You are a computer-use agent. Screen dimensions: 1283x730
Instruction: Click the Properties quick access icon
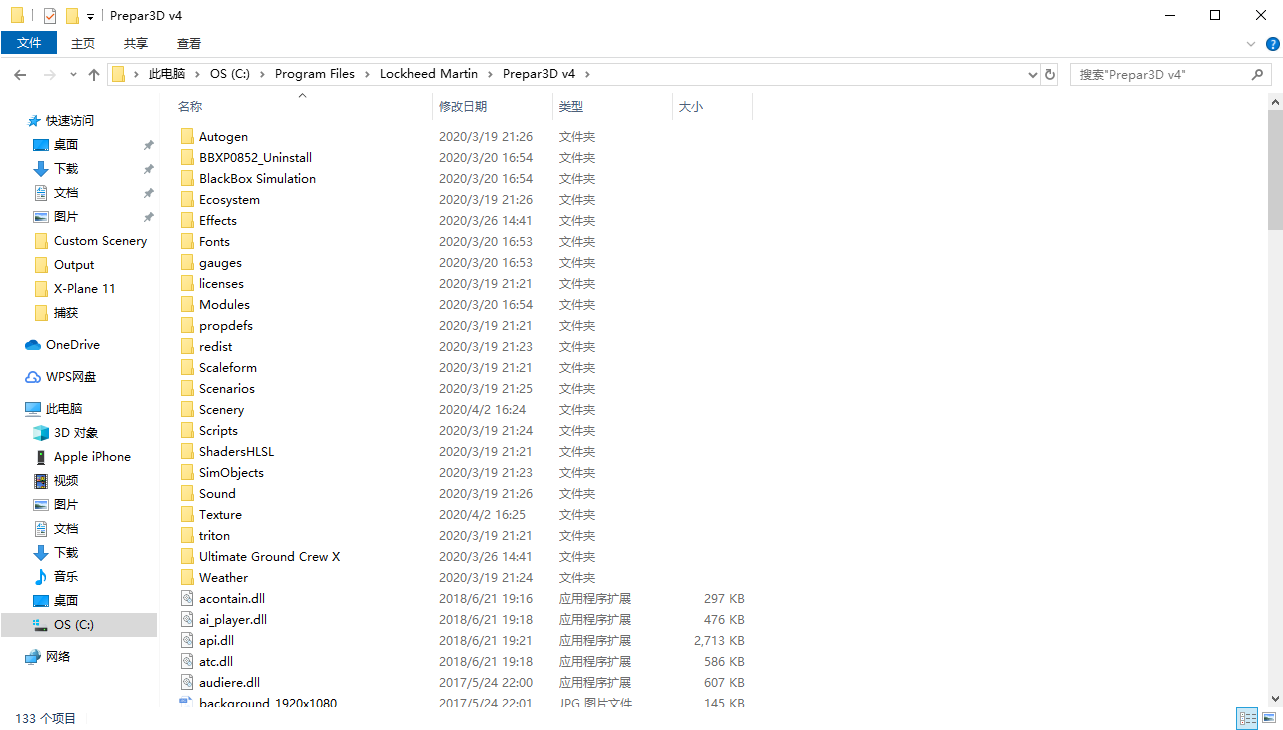coord(49,16)
